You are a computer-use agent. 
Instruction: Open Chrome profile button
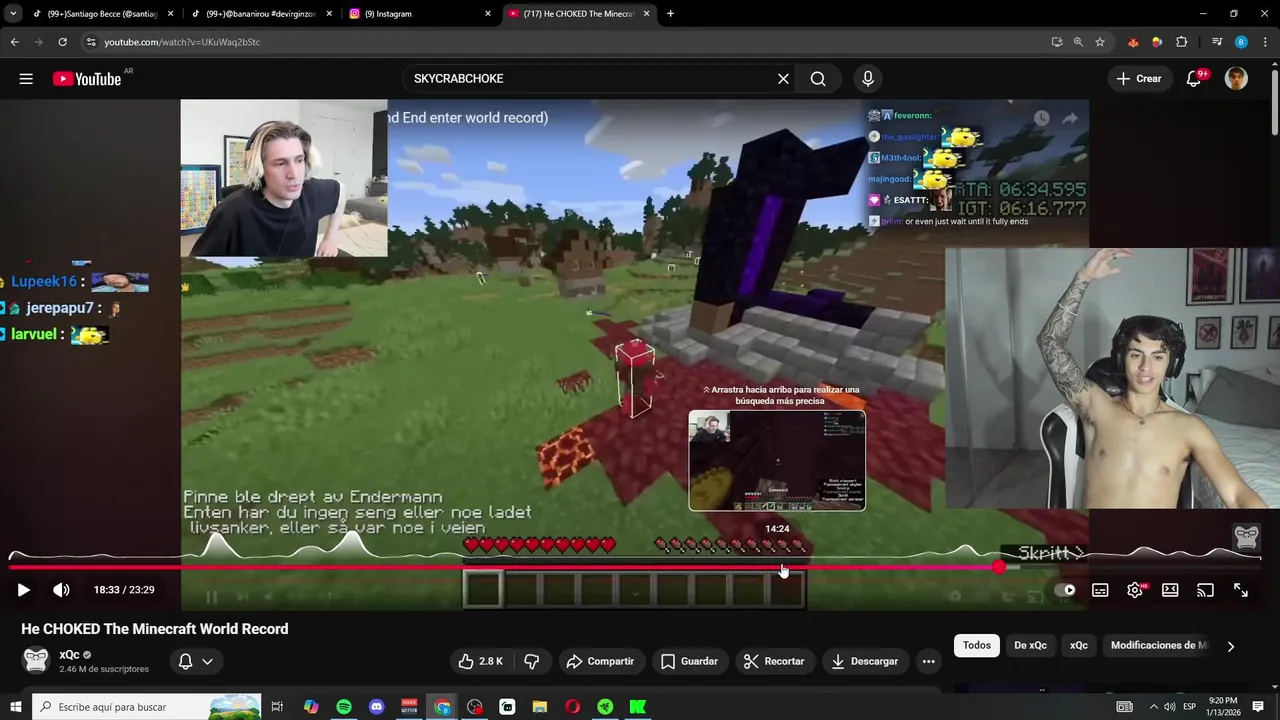(x=1241, y=42)
